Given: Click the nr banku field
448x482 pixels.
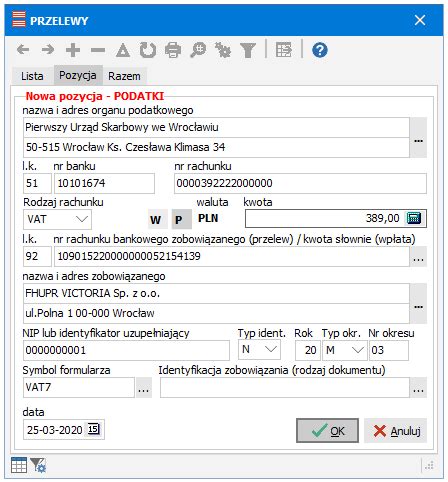Looking at the screenshot, I should click(x=104, y=183).
